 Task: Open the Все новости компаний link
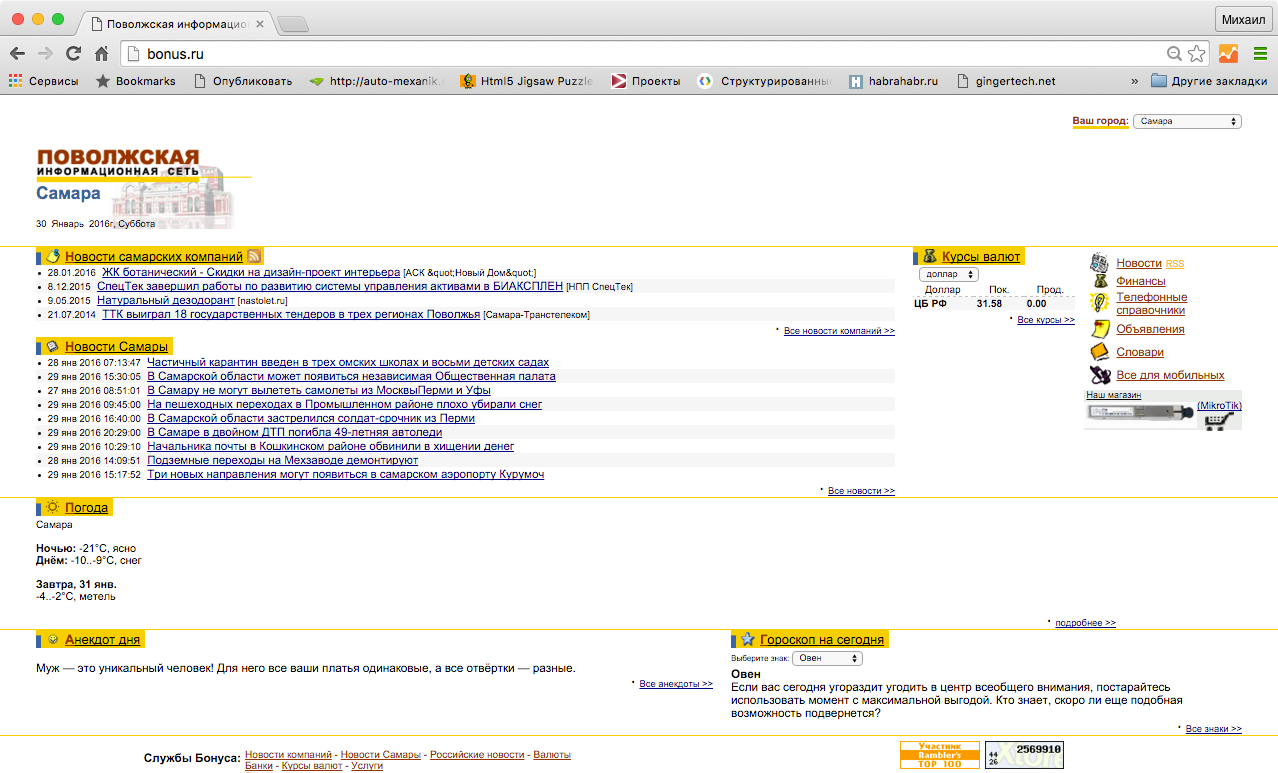click(x=838, y=331)
